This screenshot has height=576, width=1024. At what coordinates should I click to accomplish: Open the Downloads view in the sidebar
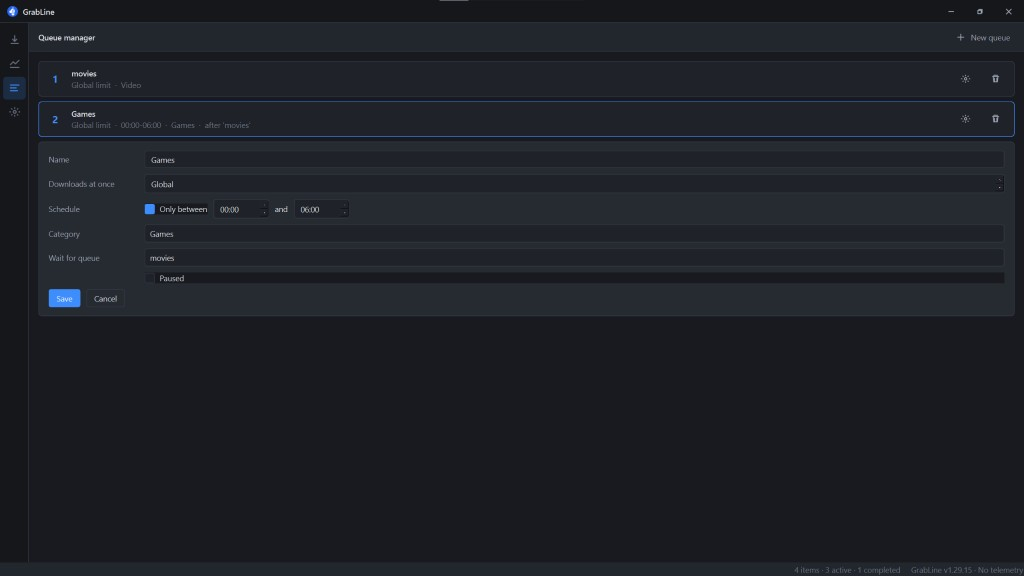click(14, 40)
